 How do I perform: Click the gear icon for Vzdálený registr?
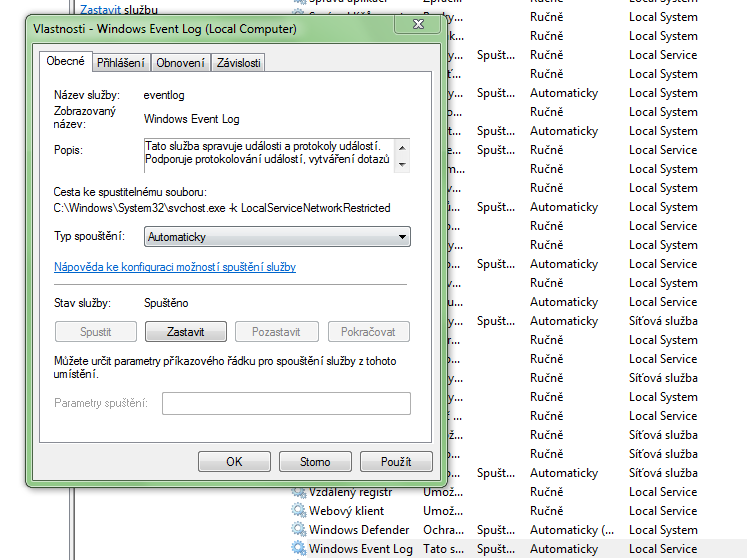(x=299, y=492)
